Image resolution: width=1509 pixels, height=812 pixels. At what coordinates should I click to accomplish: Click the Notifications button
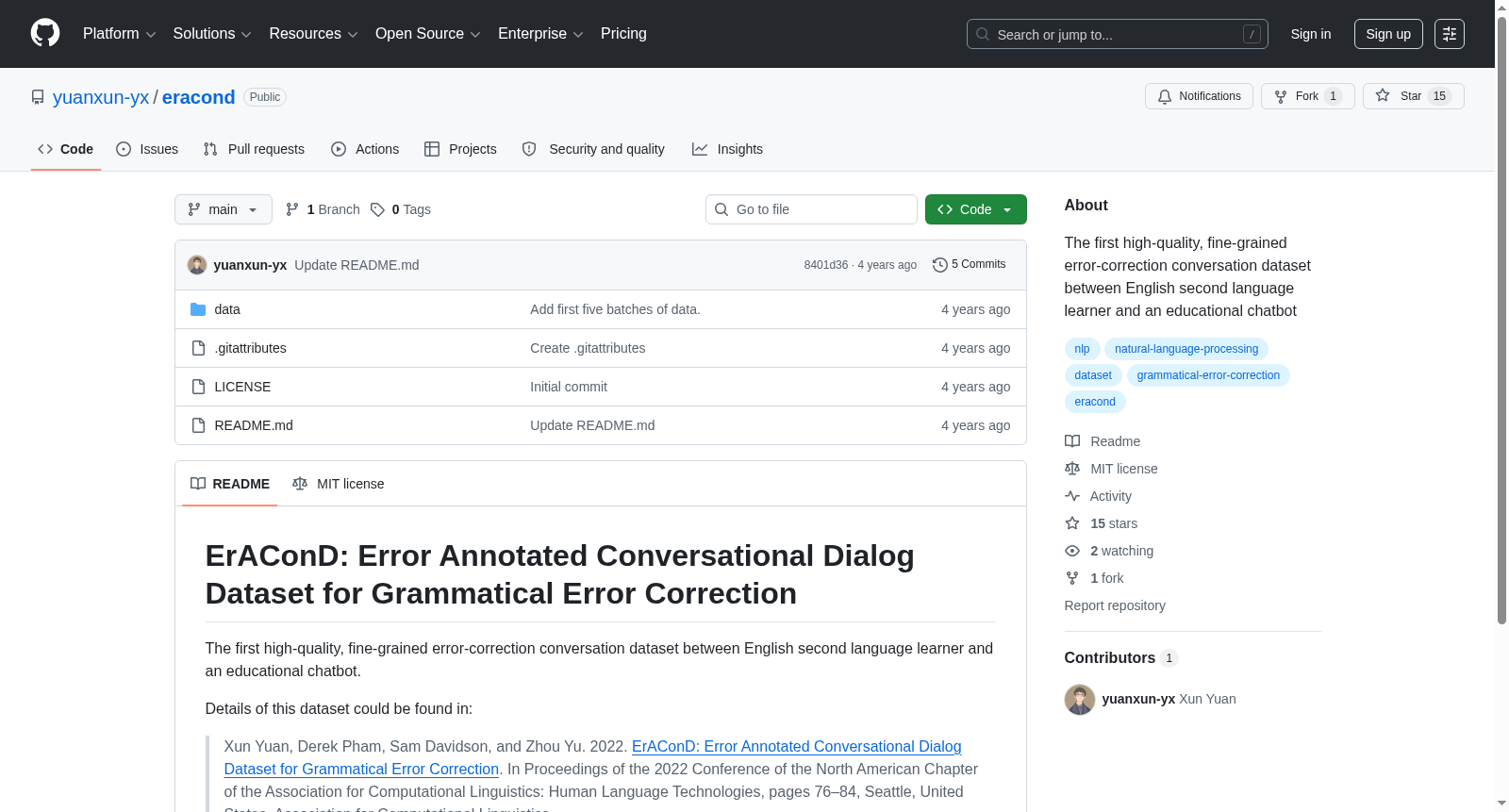point(1199,96)
